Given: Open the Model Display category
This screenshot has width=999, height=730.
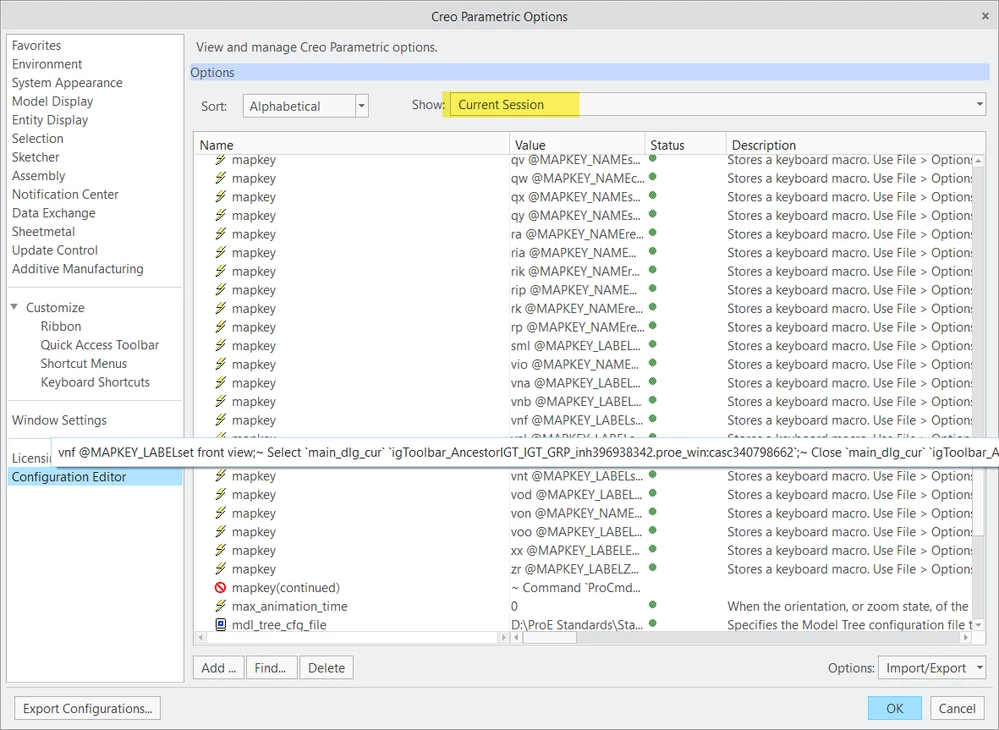Looking at the screenshot, I should pos(52,101).
